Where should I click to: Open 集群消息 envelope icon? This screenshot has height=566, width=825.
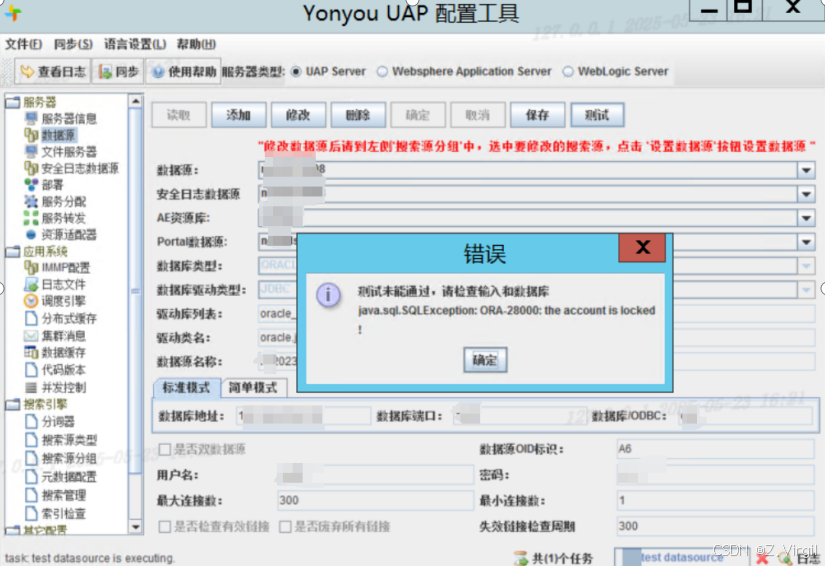tap(31, 336)
